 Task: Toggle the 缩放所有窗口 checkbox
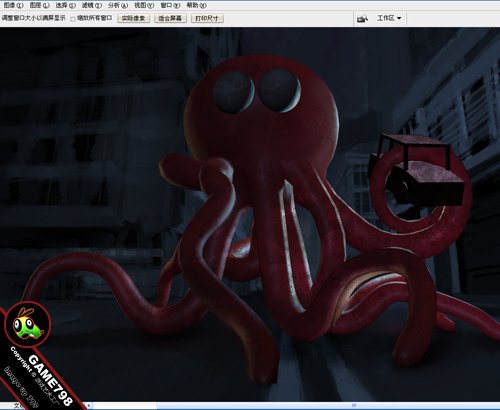[x=73, y=19]
